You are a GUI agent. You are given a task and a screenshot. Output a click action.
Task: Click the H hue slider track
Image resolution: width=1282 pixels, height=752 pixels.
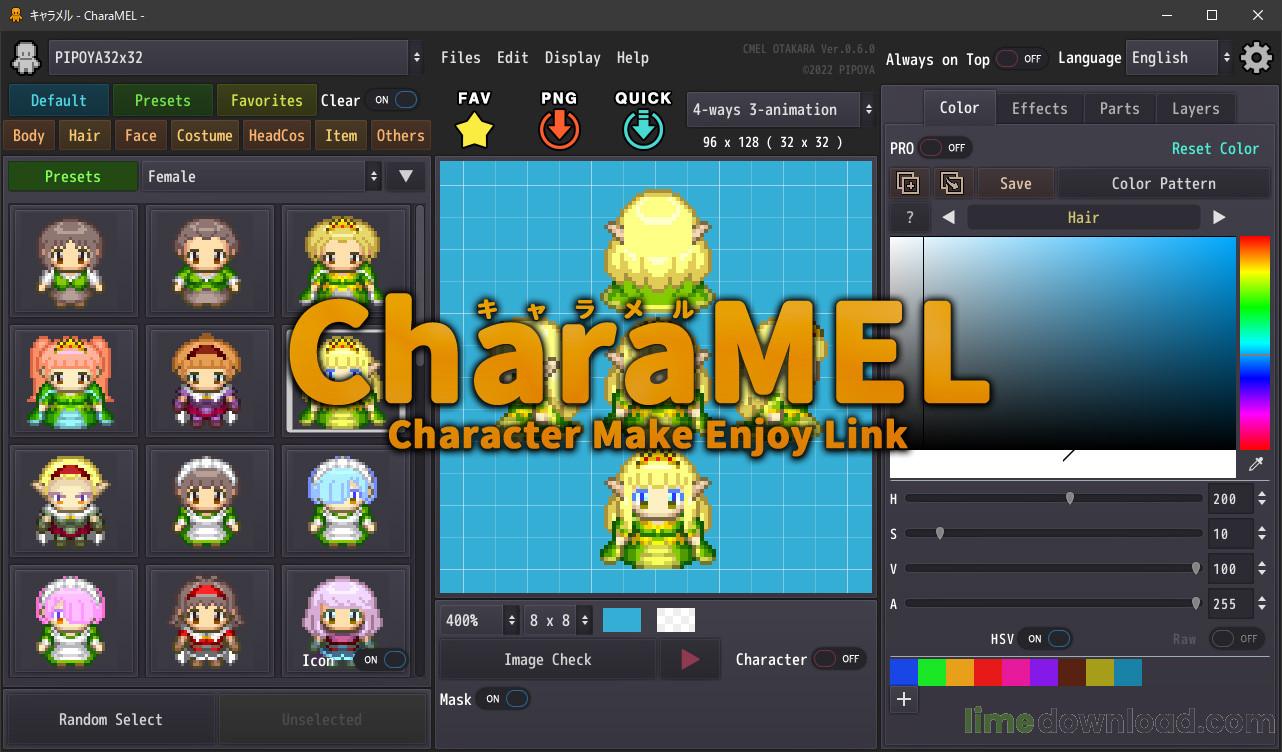point(1053,498)
